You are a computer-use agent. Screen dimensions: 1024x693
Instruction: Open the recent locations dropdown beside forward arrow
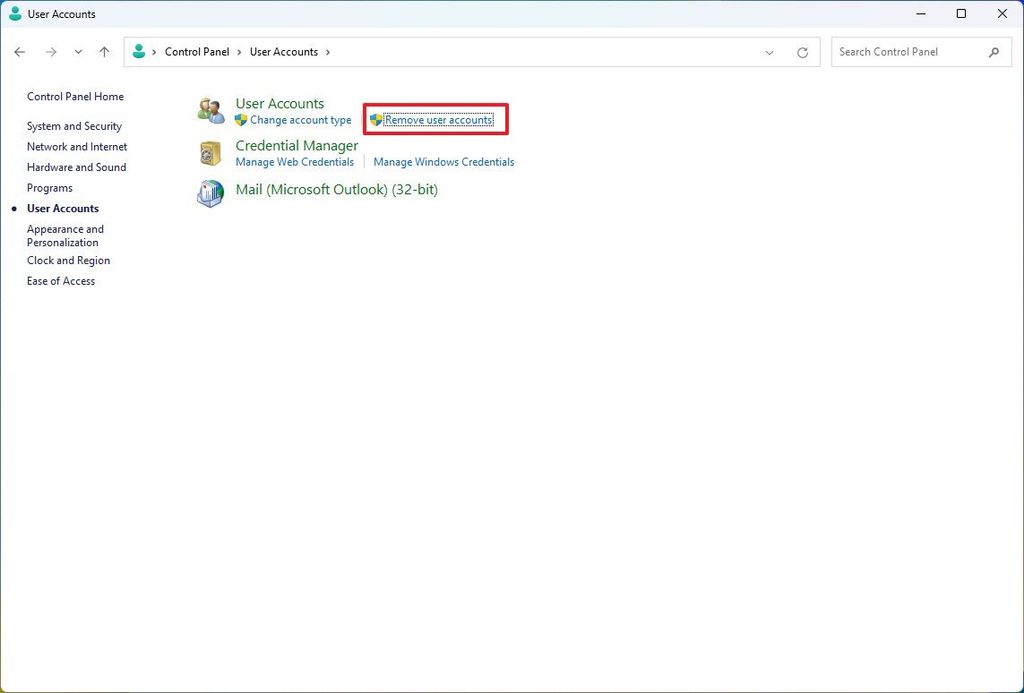(x=77, y=52)
